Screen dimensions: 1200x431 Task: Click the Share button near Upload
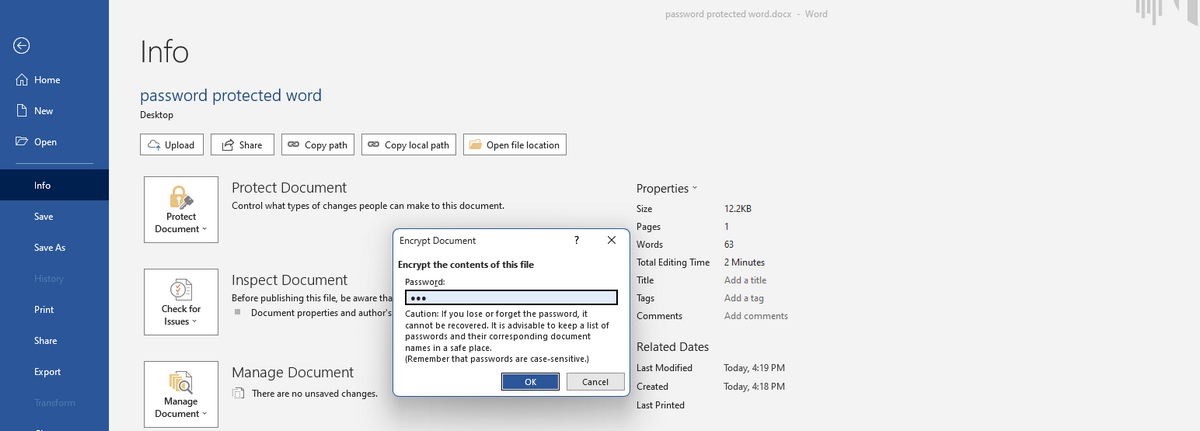tap(242, 145)
